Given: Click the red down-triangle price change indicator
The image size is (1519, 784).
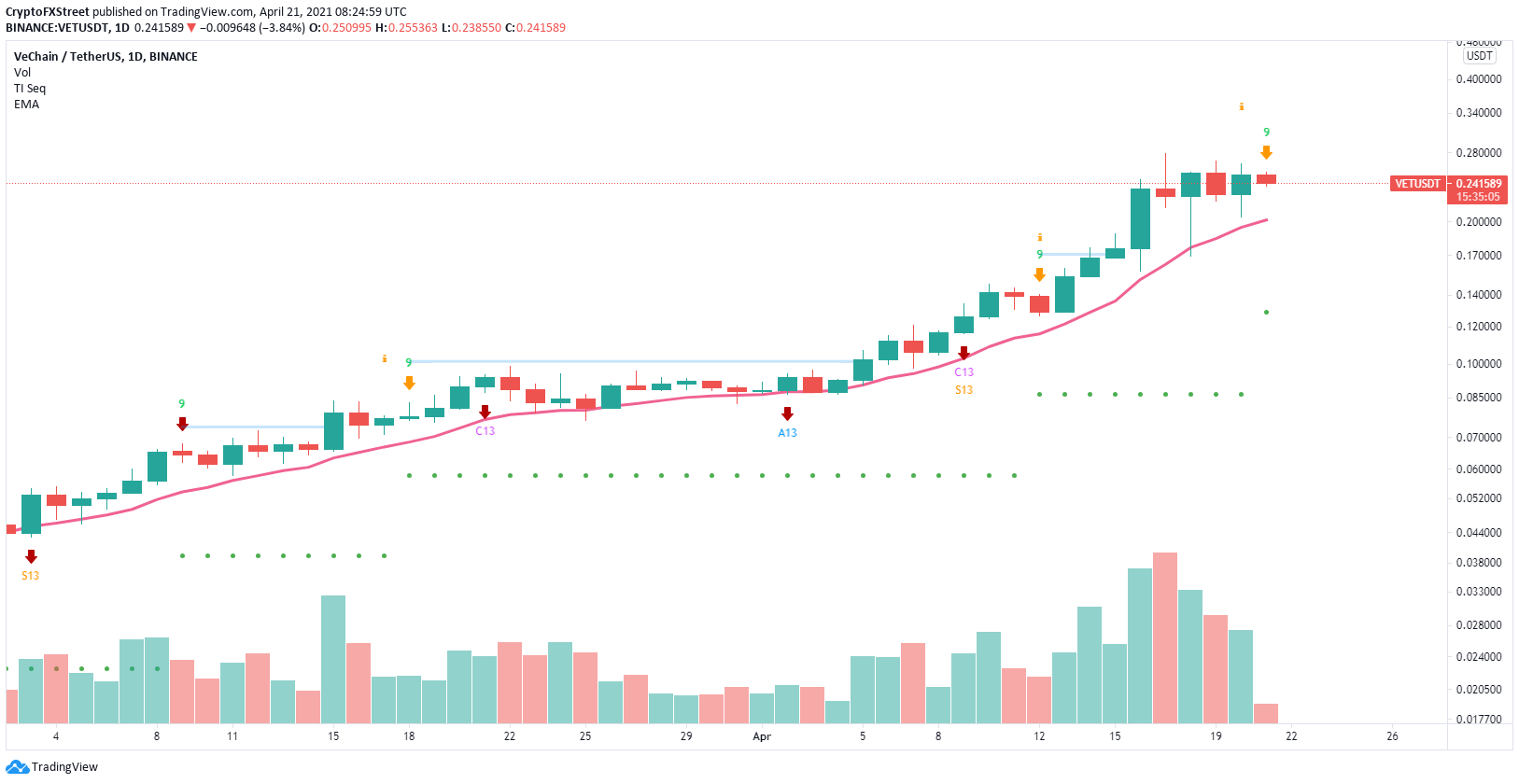Looking at the screenshot, I should 191,28.
